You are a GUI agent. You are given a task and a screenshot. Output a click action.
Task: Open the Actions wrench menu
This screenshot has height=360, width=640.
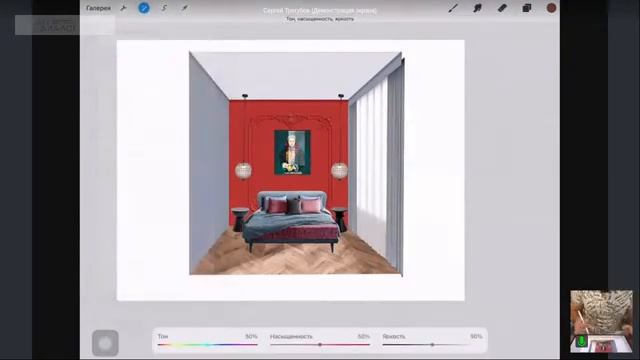(x=123, y=8)
